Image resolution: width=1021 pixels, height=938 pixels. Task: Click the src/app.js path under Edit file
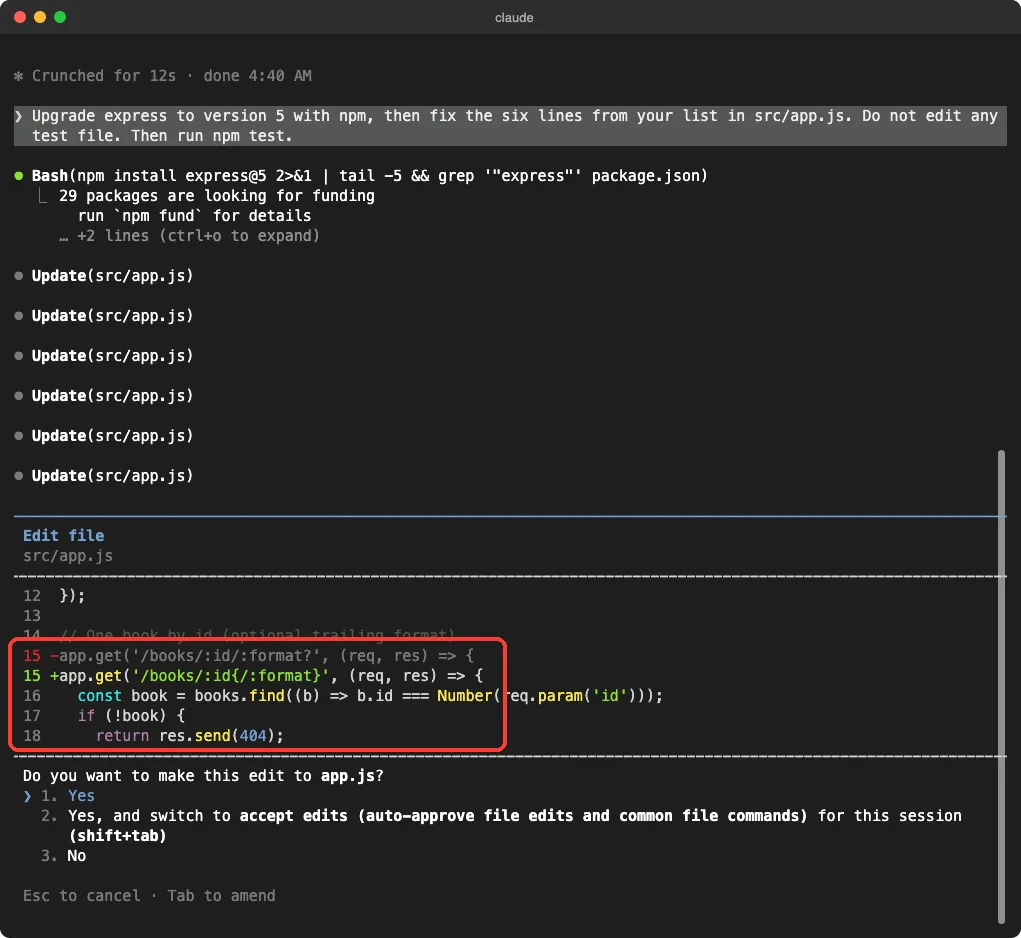(68, 555)
